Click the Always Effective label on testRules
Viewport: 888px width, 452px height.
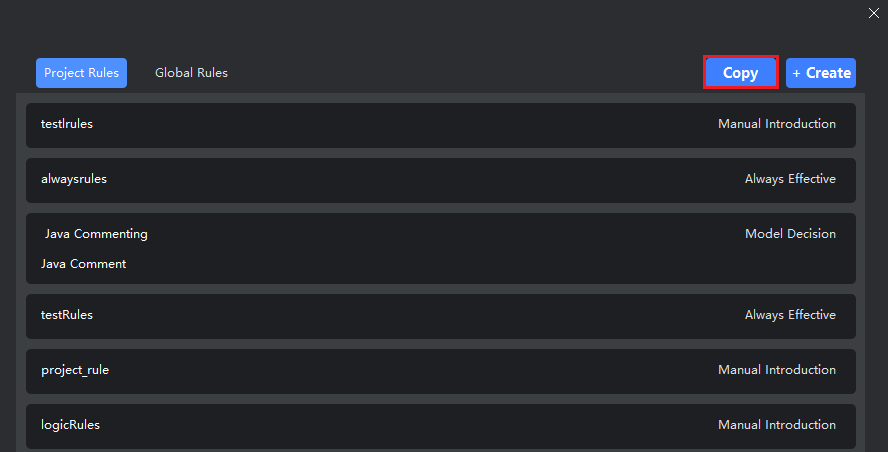tap(790, 316)
